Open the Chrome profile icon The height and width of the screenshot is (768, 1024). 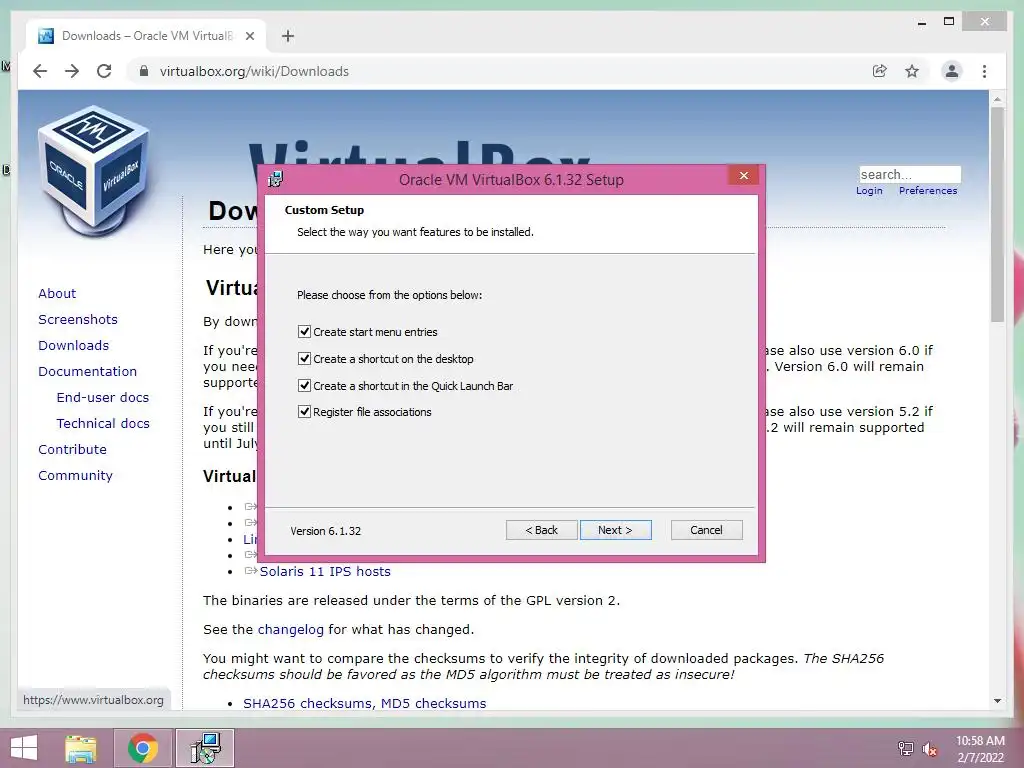(x=952, y=71)
